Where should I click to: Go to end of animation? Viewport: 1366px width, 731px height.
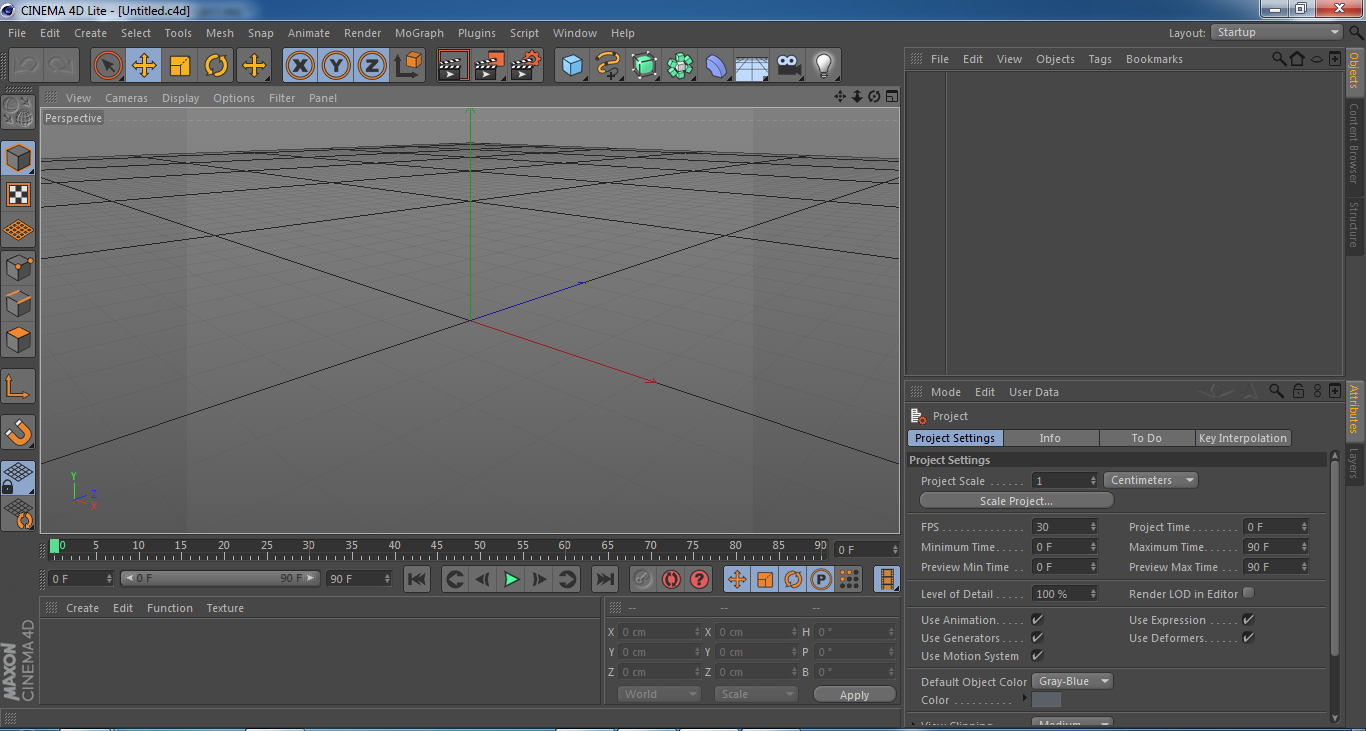pos(604,579)
